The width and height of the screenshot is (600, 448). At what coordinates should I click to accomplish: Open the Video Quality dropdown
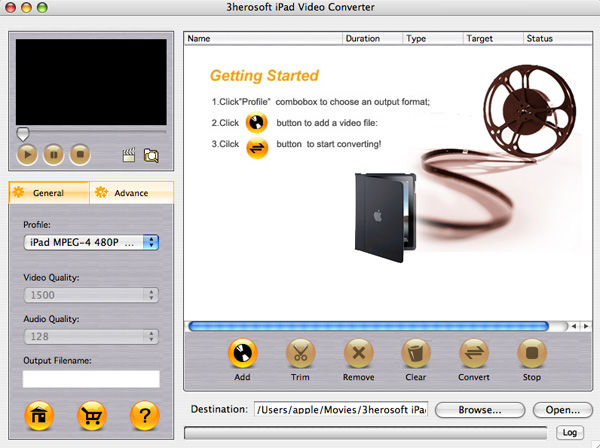(91, 295)
